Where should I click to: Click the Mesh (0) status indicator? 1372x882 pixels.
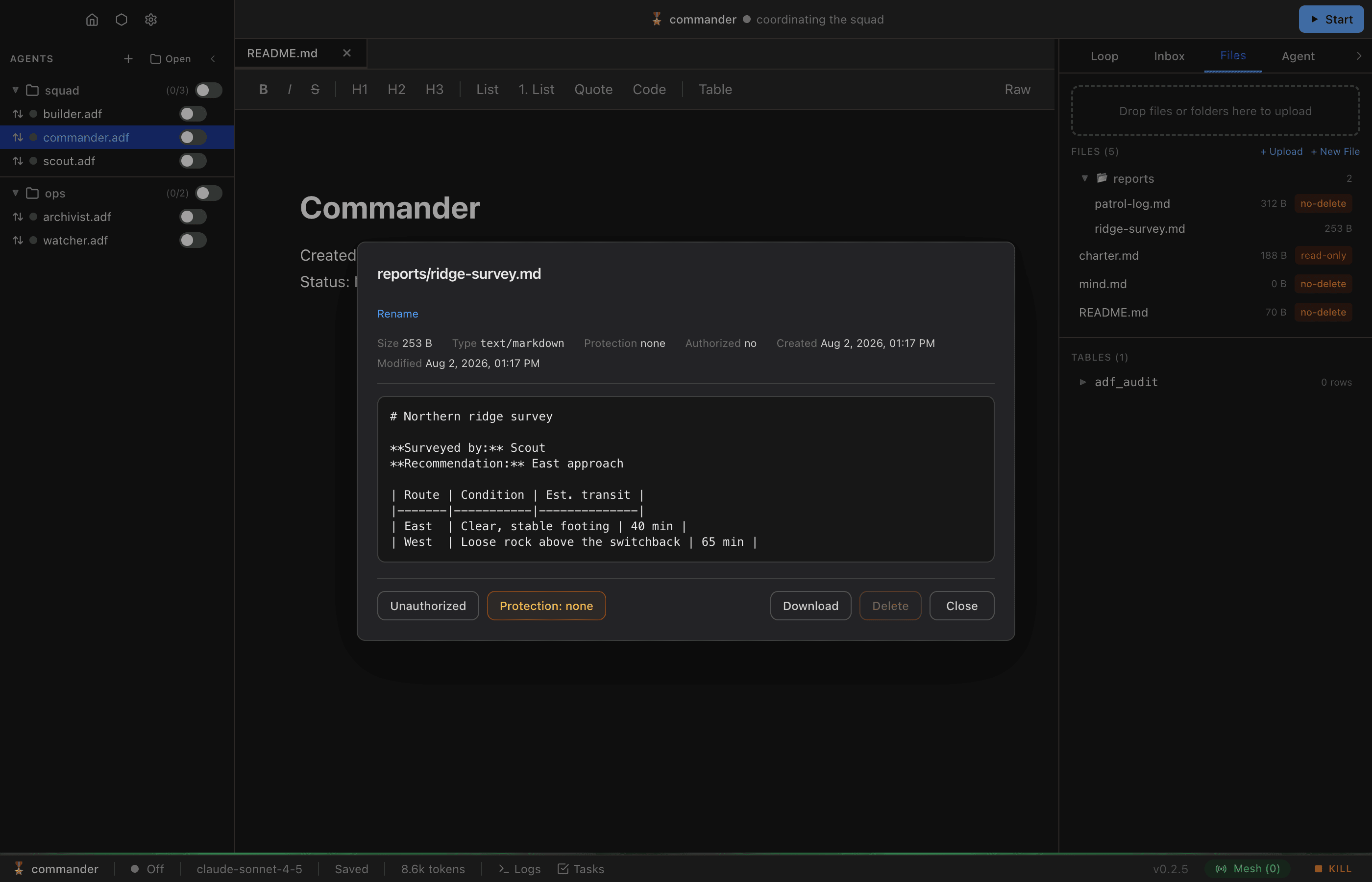click(x=1247, y=868)
